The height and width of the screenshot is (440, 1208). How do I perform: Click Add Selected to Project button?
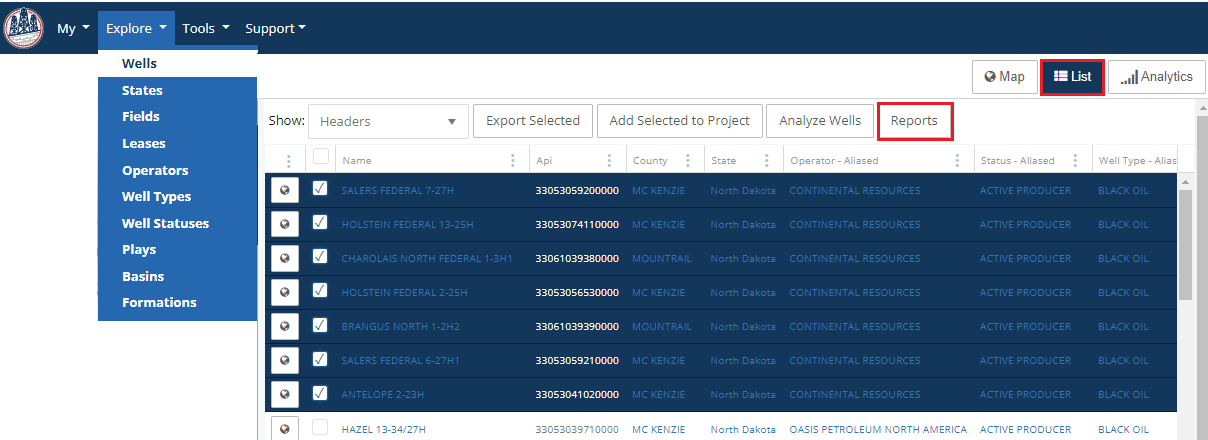679,121
